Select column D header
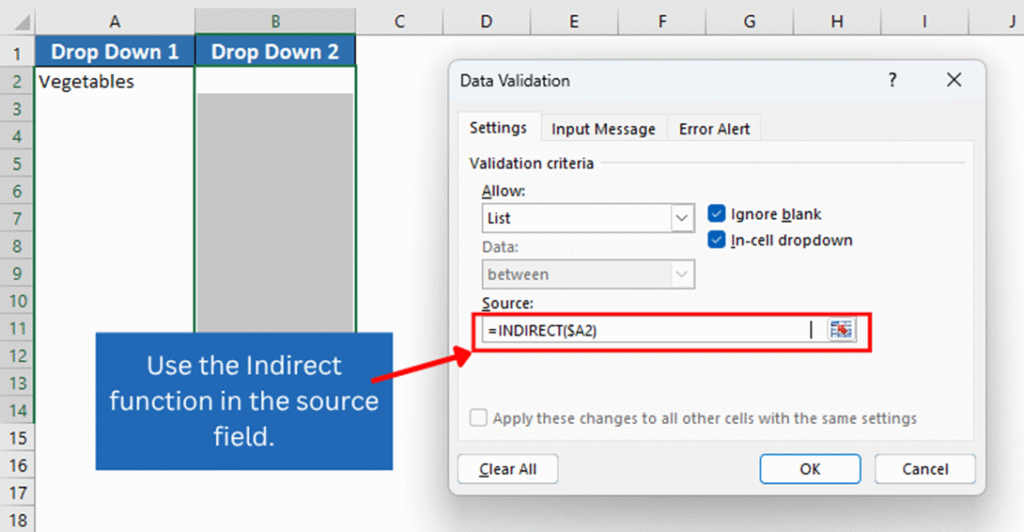This screenshot has height=532, width=1024. (x=487, y=22)
